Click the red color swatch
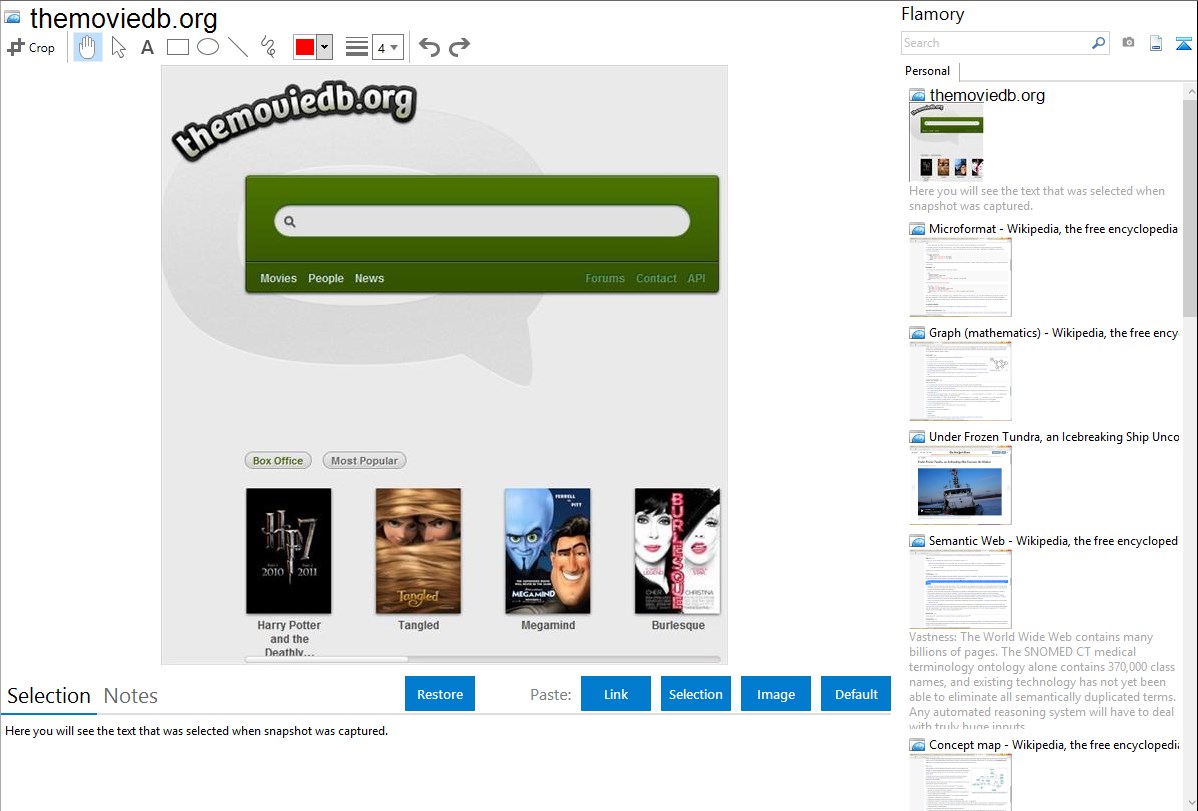The height and width of the screenshot is (811, 1198). pyautogui.click(x=305, y=47)
